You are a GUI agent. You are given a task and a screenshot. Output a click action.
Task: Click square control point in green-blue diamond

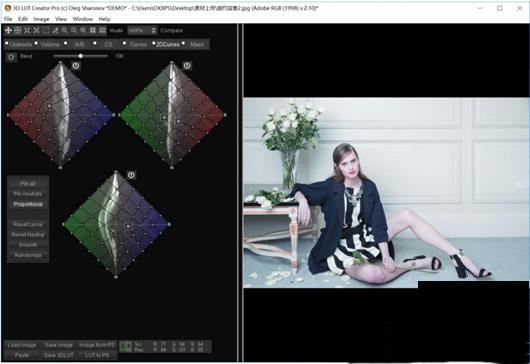(128, 226)
